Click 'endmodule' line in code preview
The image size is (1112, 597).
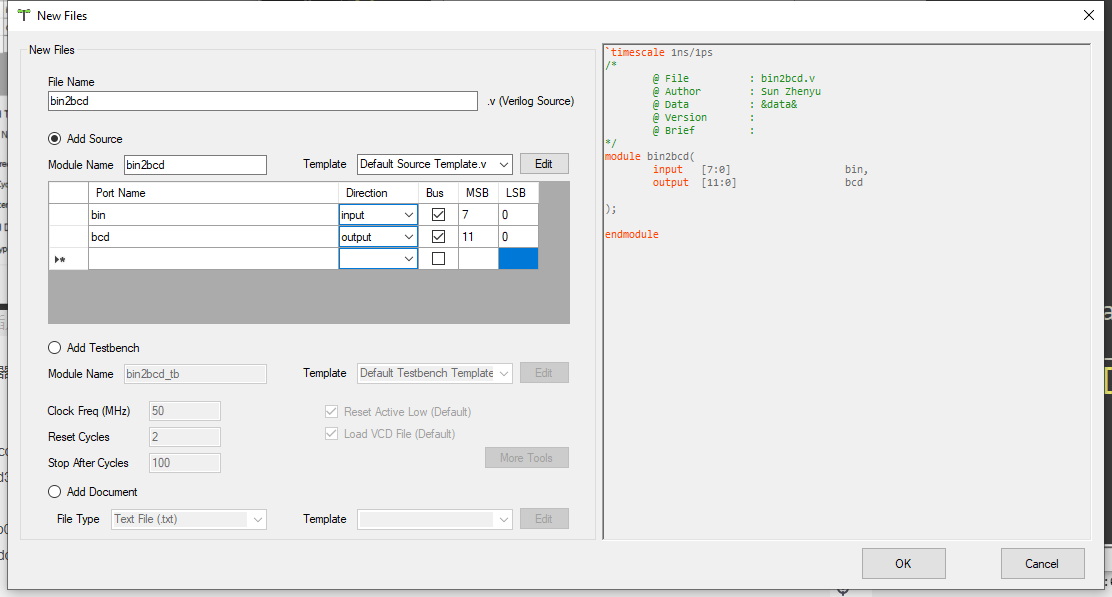point(632,234)
